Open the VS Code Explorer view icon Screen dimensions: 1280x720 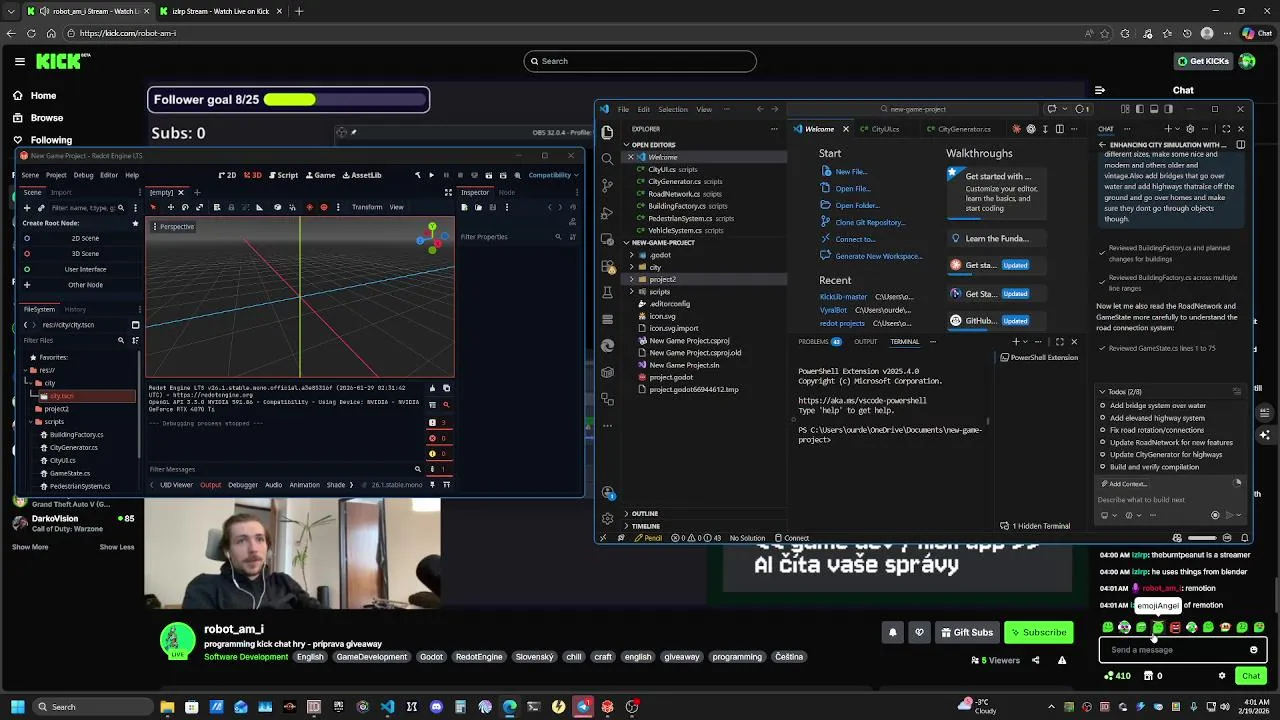coord(607,132)
